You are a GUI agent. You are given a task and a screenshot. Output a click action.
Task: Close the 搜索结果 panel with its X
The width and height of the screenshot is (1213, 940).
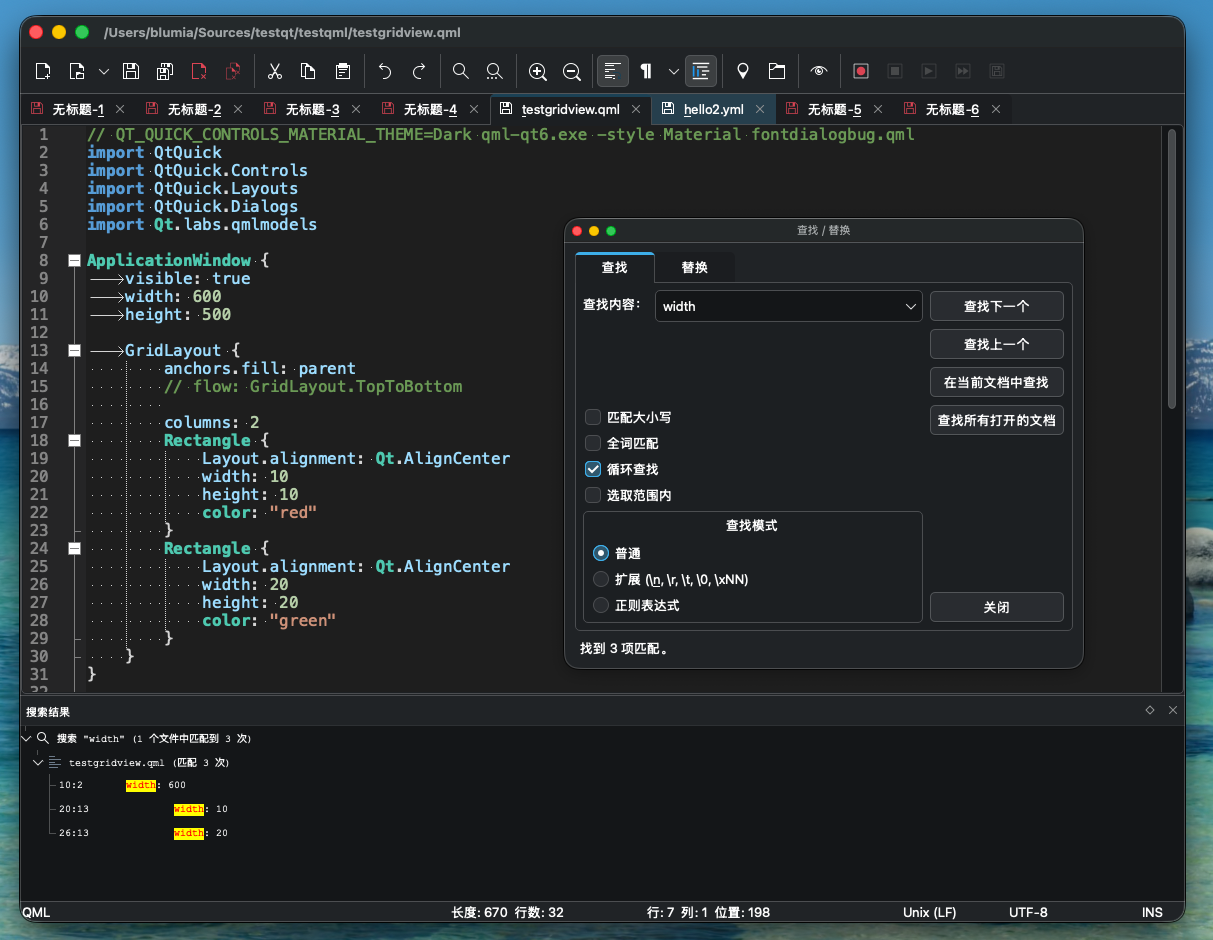(x=1173, y=710)
